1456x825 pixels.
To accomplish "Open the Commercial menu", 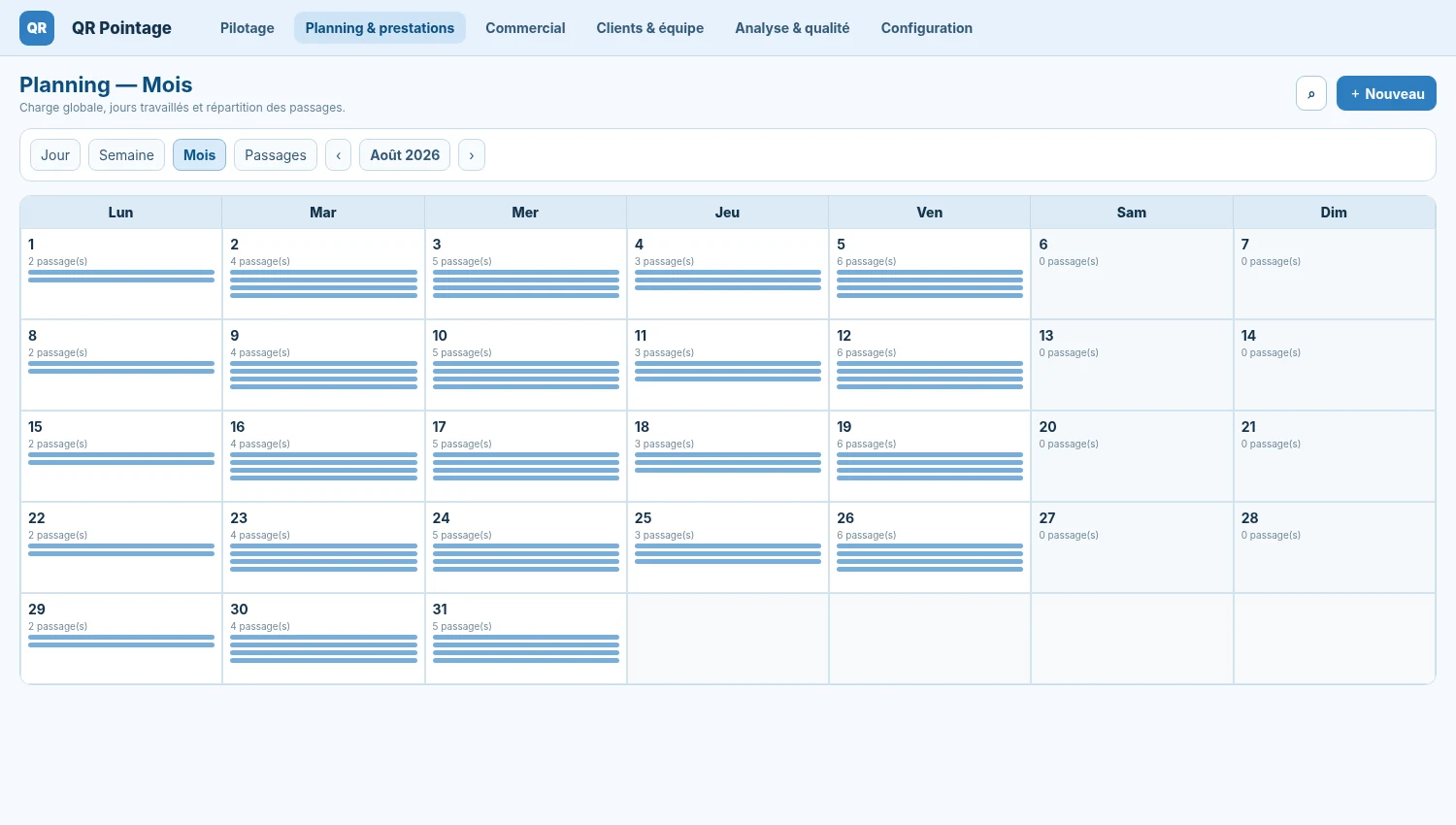I will point(525,28).
